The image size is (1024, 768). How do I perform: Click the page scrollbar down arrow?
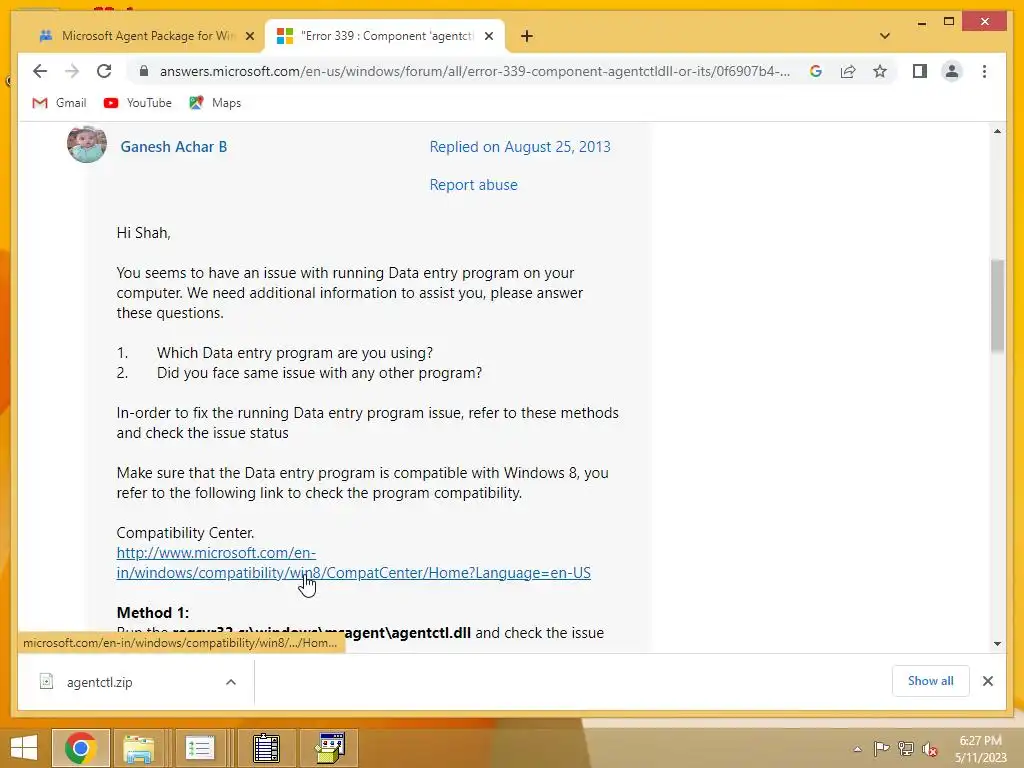[997, 643]
